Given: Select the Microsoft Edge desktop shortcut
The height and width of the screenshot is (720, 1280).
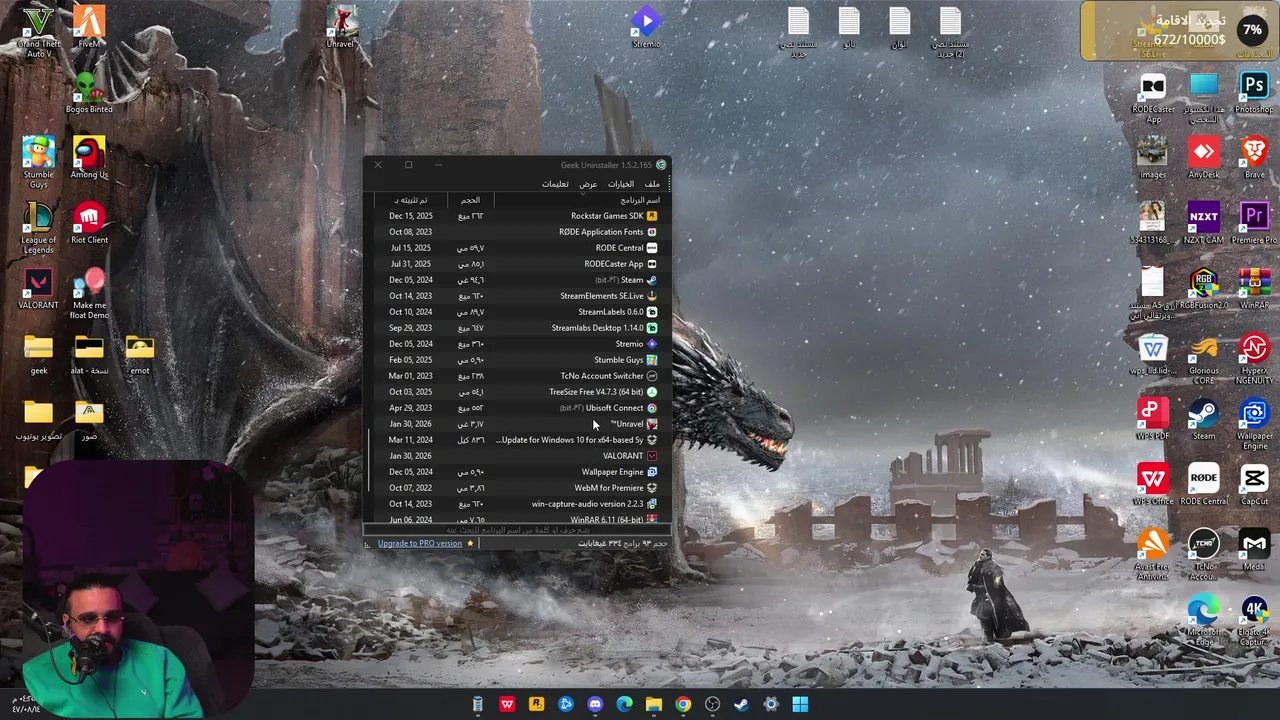Looking at the screenshot, I should pos(1204,620).
